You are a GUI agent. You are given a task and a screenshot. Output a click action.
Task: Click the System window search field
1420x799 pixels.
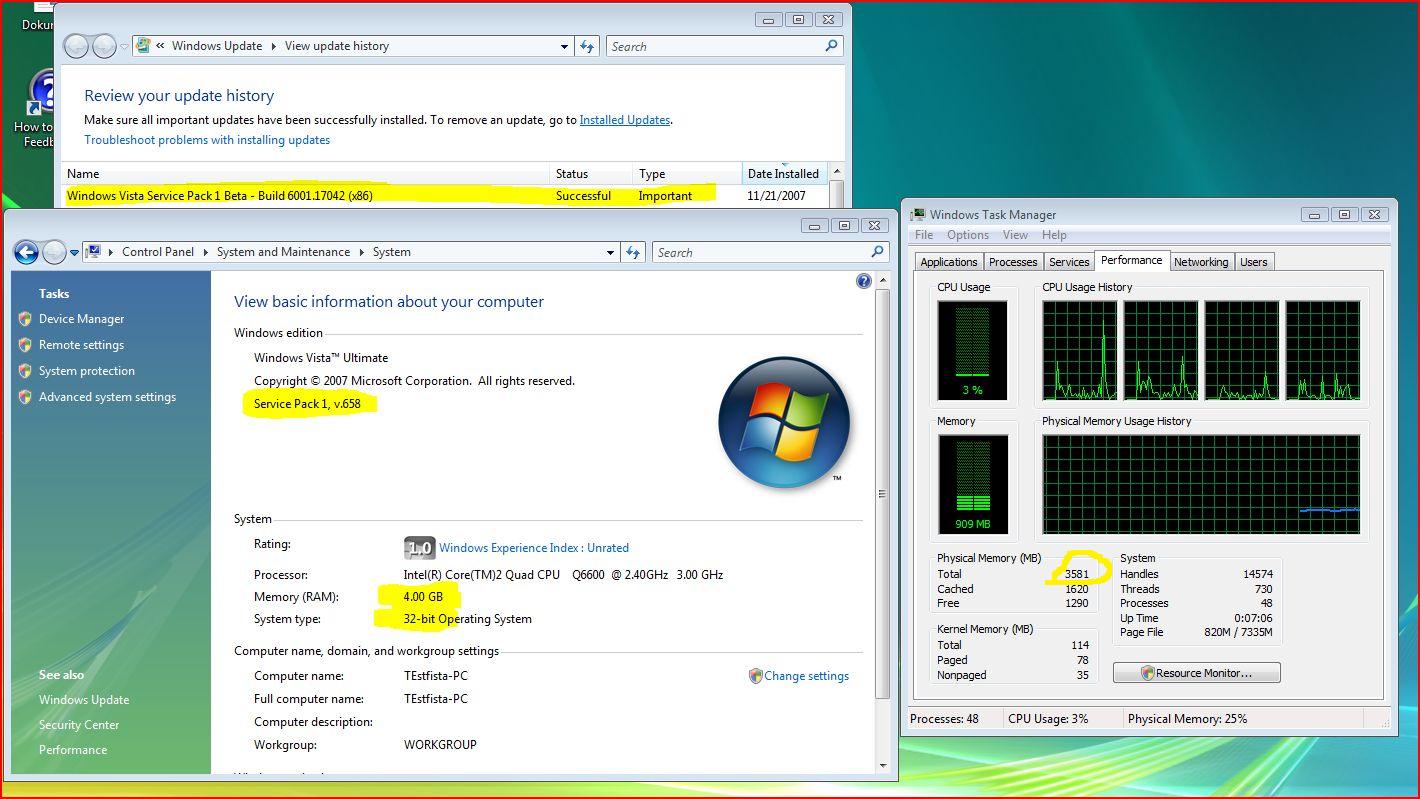(x=760, y=252)
